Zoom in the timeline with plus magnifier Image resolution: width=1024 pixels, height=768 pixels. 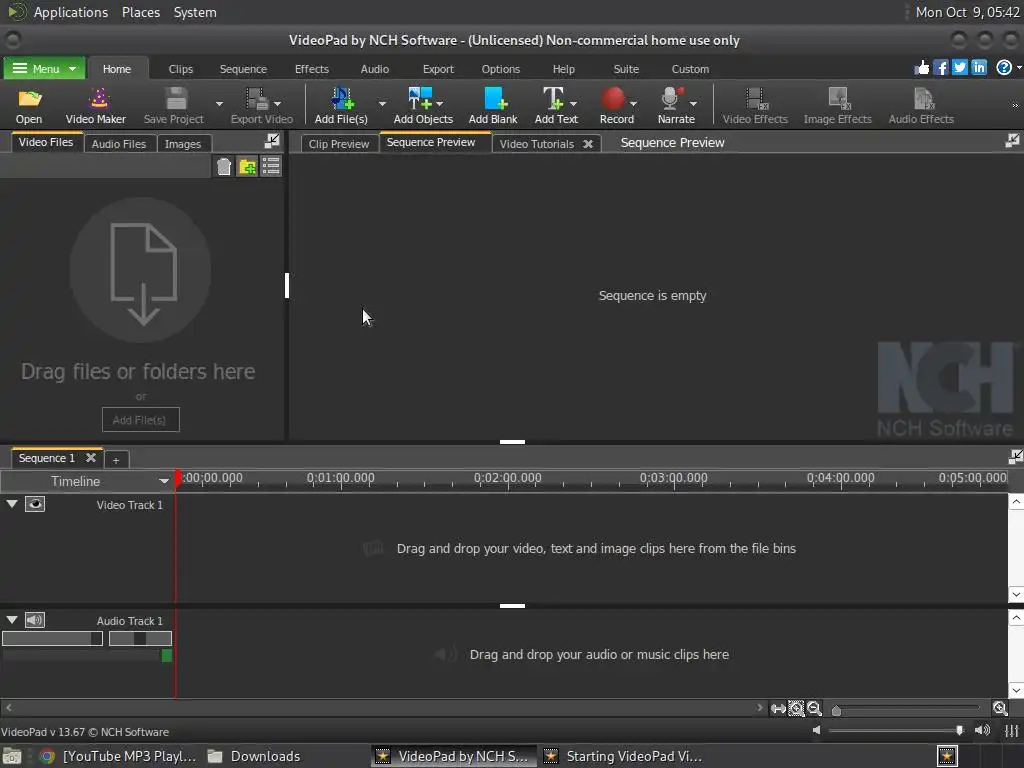pos(1000,709)
